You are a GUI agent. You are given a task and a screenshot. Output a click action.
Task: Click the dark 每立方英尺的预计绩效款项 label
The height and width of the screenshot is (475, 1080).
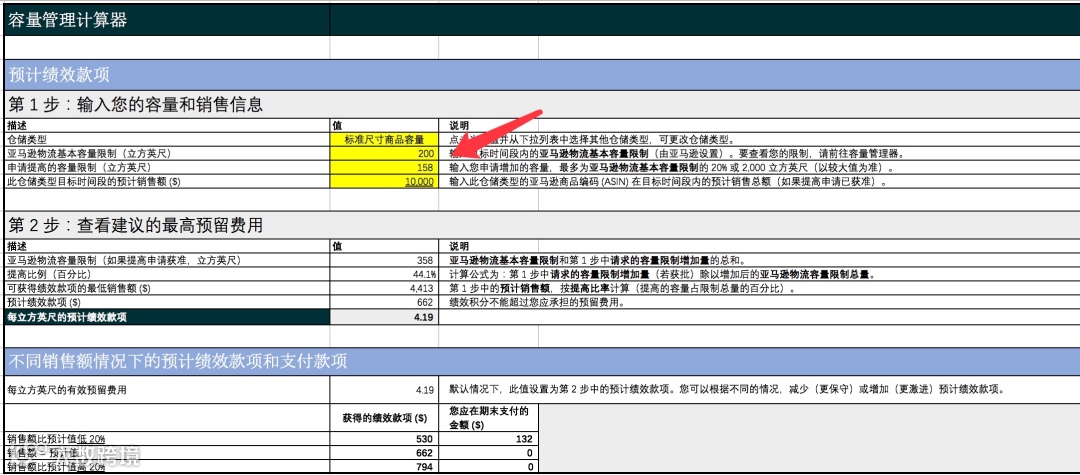click(167, 317)
